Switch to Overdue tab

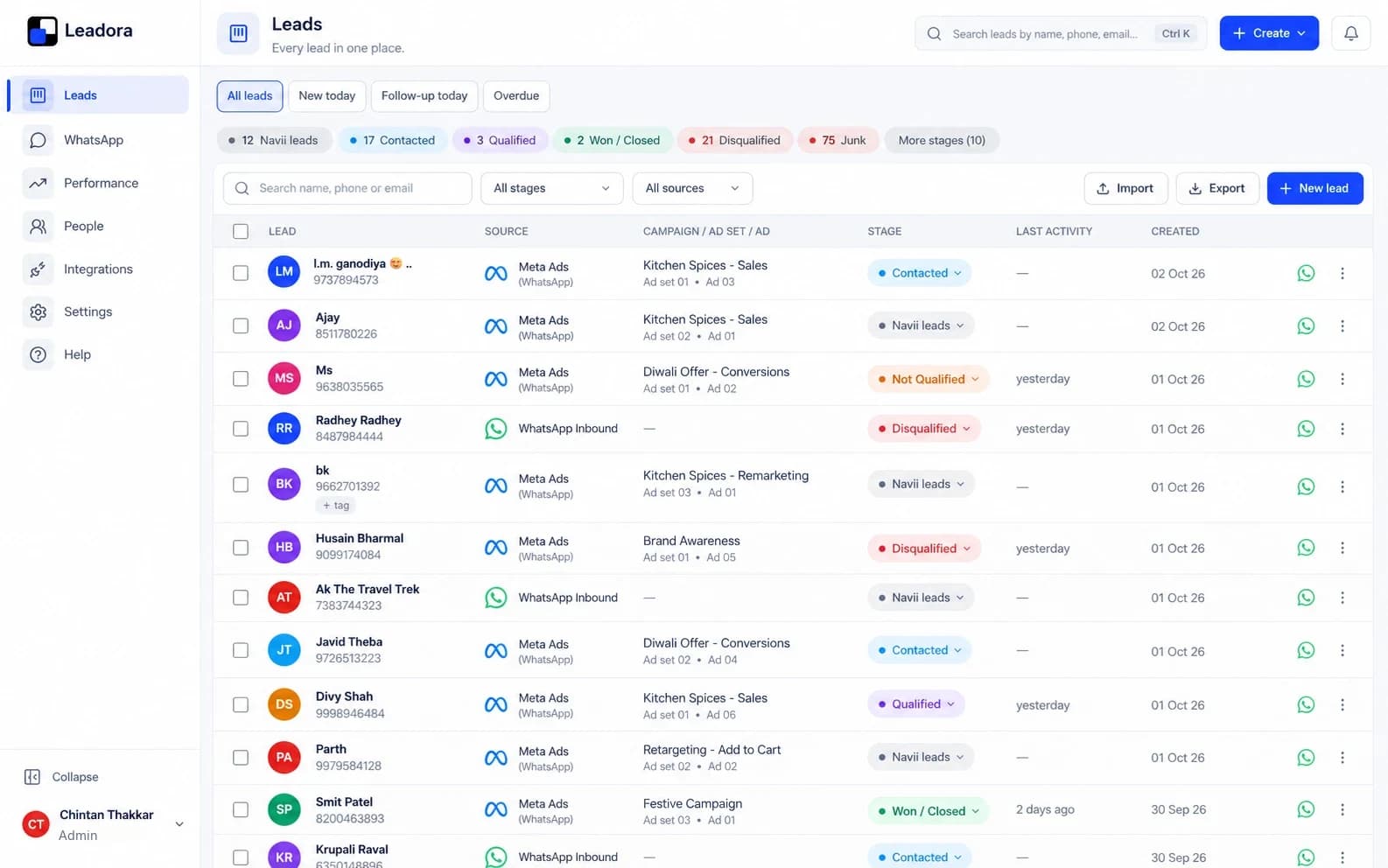pos(516,95)
